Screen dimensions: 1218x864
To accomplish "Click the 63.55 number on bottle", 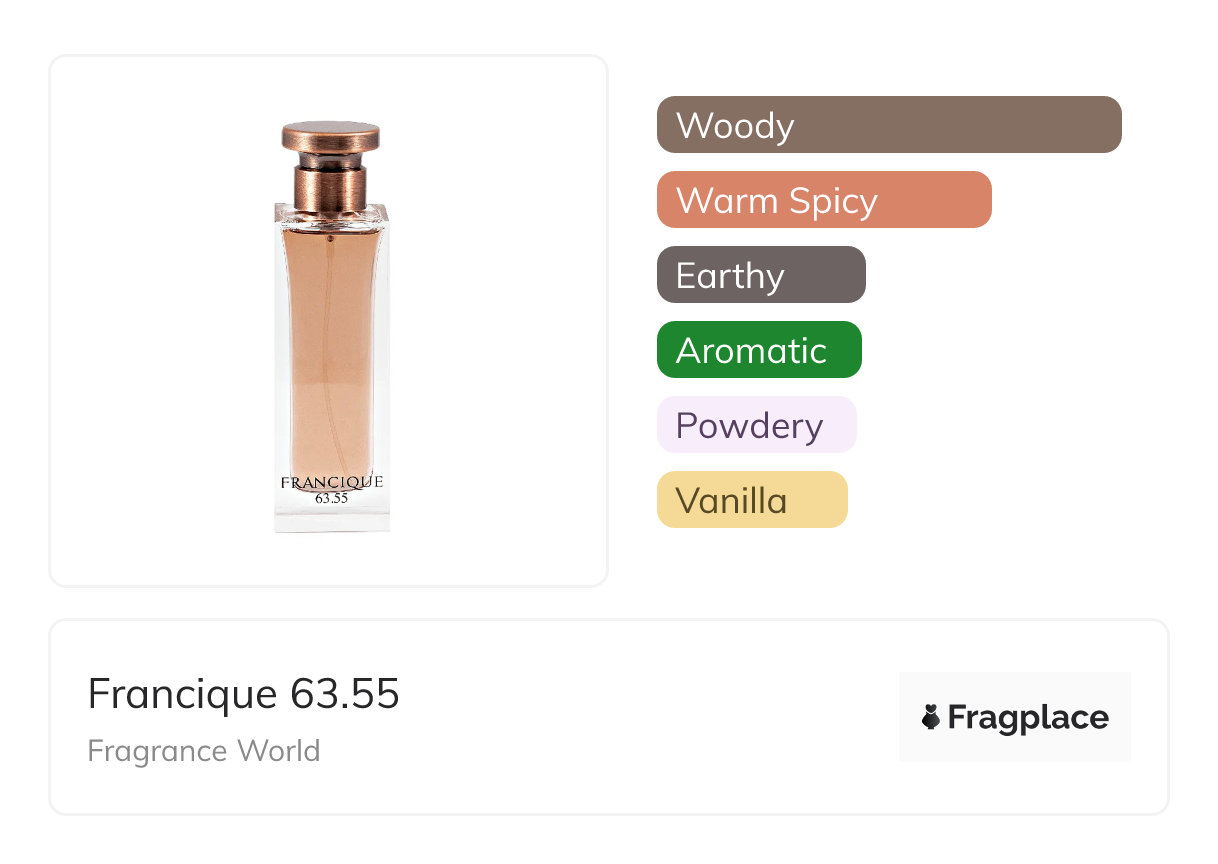I will [331, 498].
